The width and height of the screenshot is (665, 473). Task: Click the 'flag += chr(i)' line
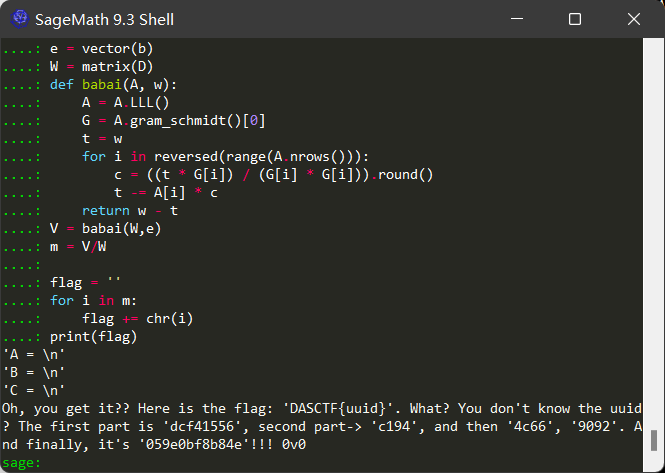click(137, 319)
